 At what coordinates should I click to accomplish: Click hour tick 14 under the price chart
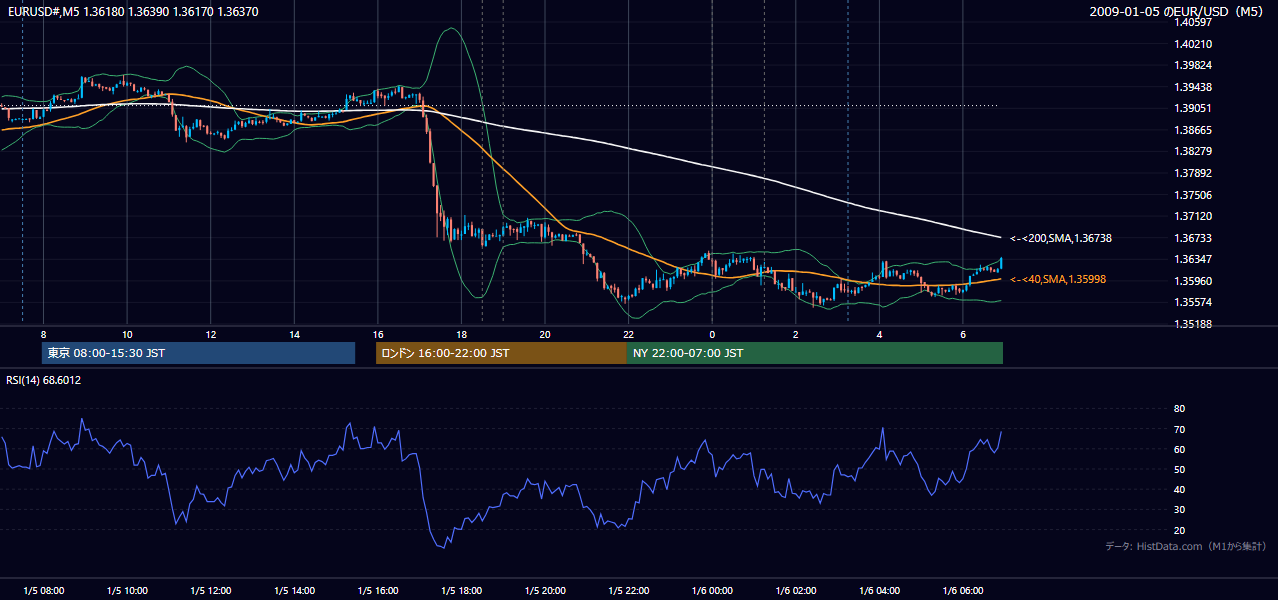[294, 334]
